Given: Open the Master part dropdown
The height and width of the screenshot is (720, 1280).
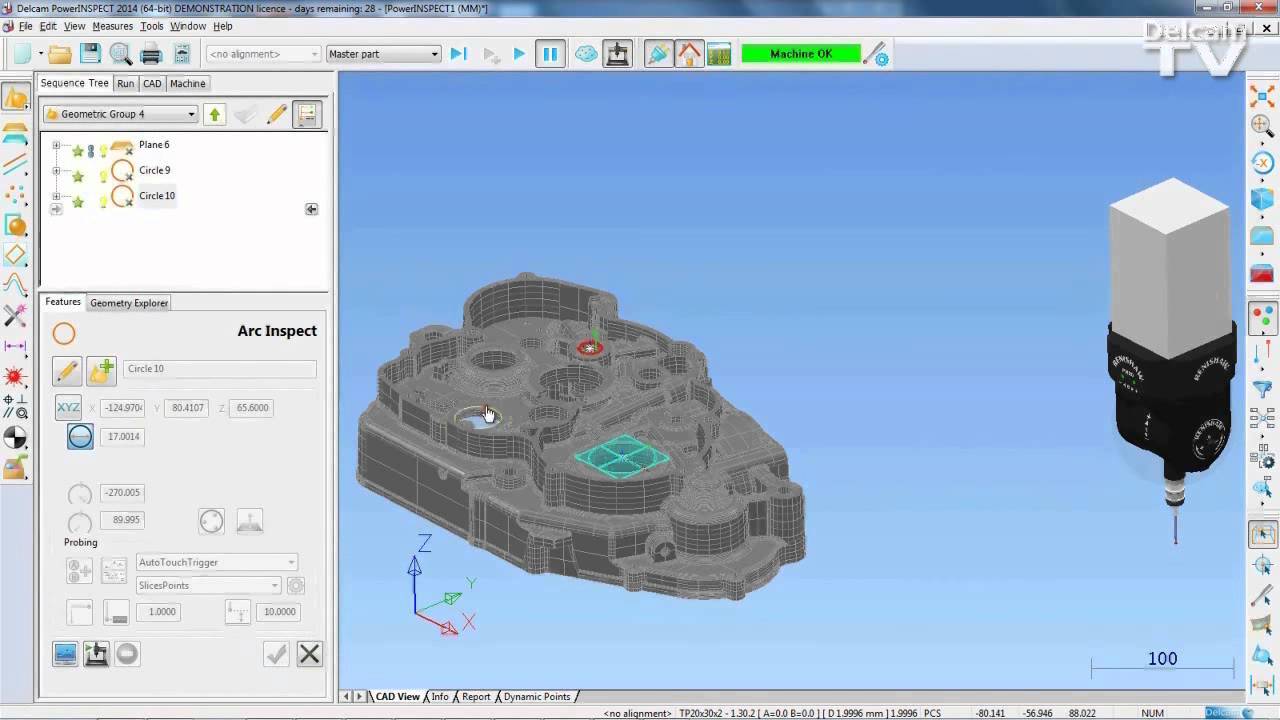Looking at the screenshot, I should tap(384, 54).
